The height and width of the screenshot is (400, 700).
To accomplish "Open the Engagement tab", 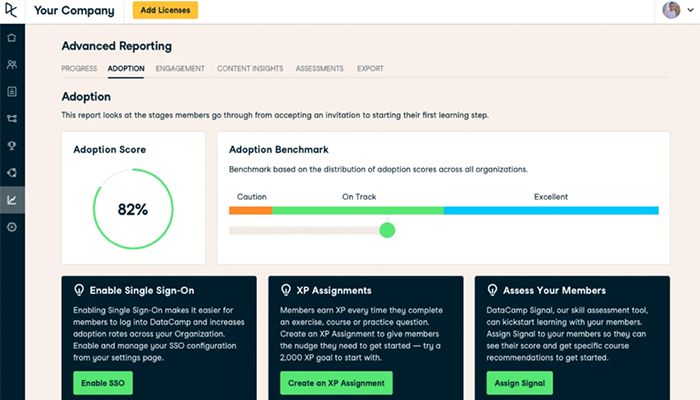I will click(180, 68).
